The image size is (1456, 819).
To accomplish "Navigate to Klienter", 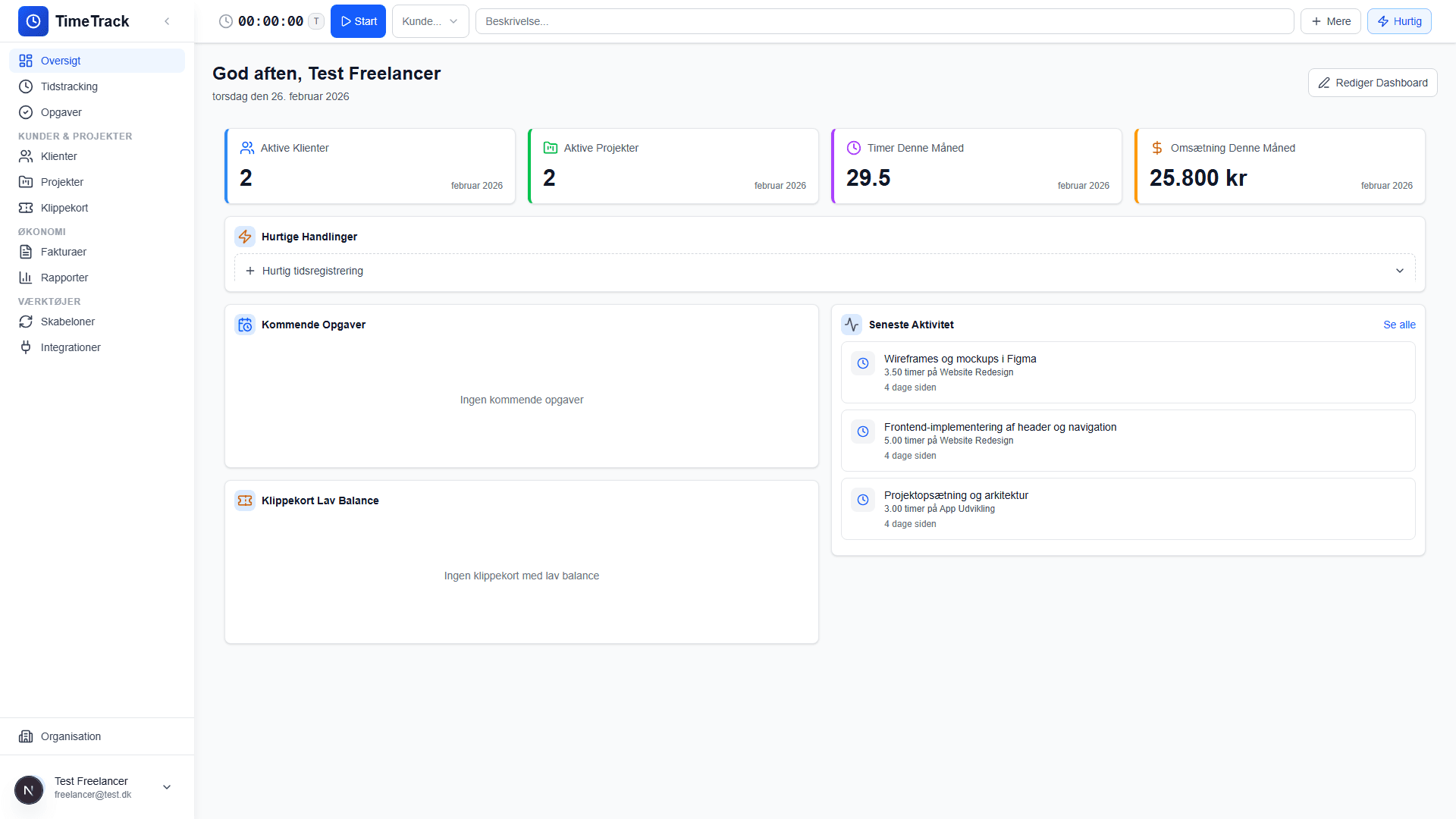I will (x=97, y=156).
